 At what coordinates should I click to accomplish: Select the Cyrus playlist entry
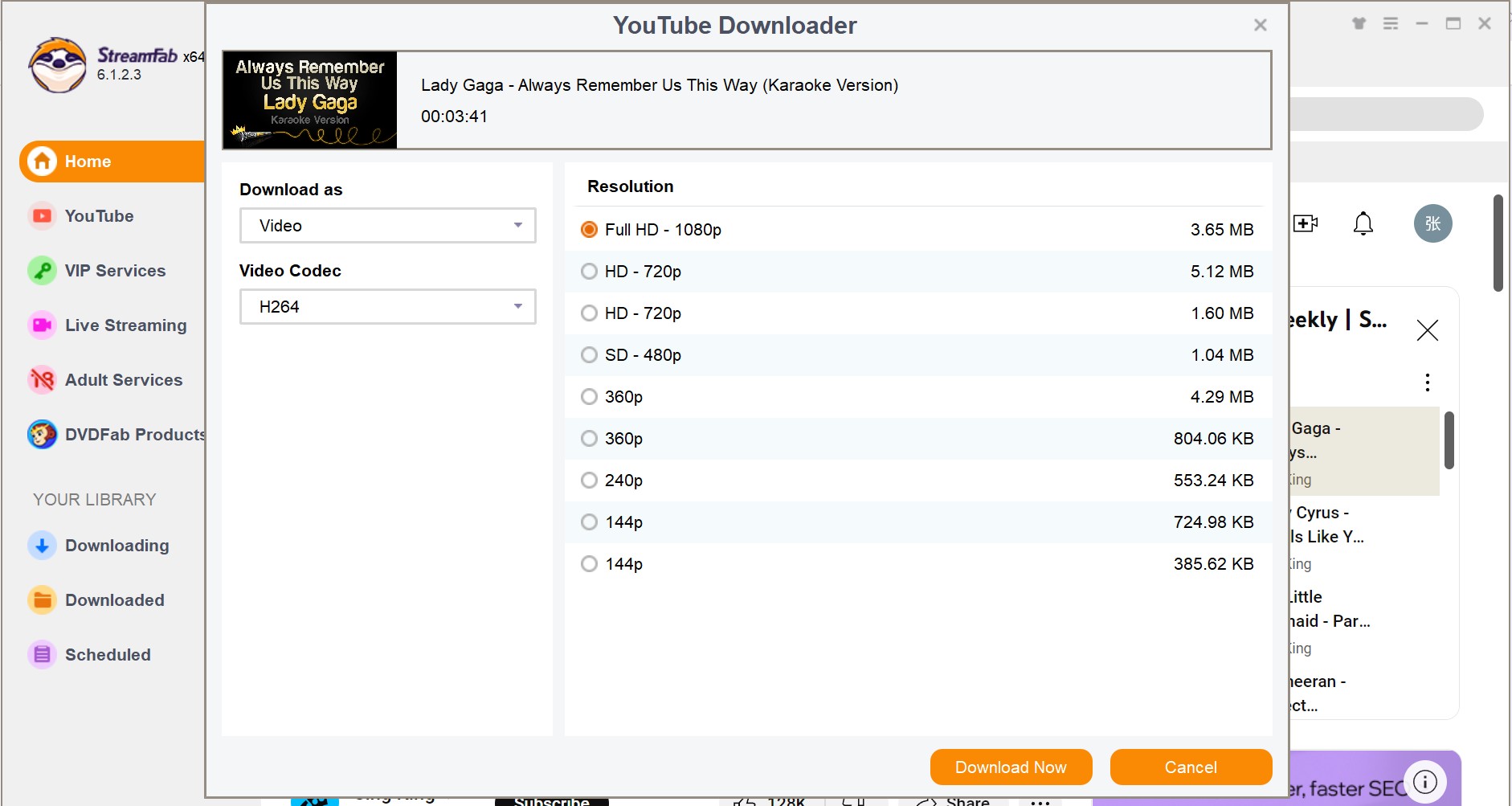tap(1364, 537)
